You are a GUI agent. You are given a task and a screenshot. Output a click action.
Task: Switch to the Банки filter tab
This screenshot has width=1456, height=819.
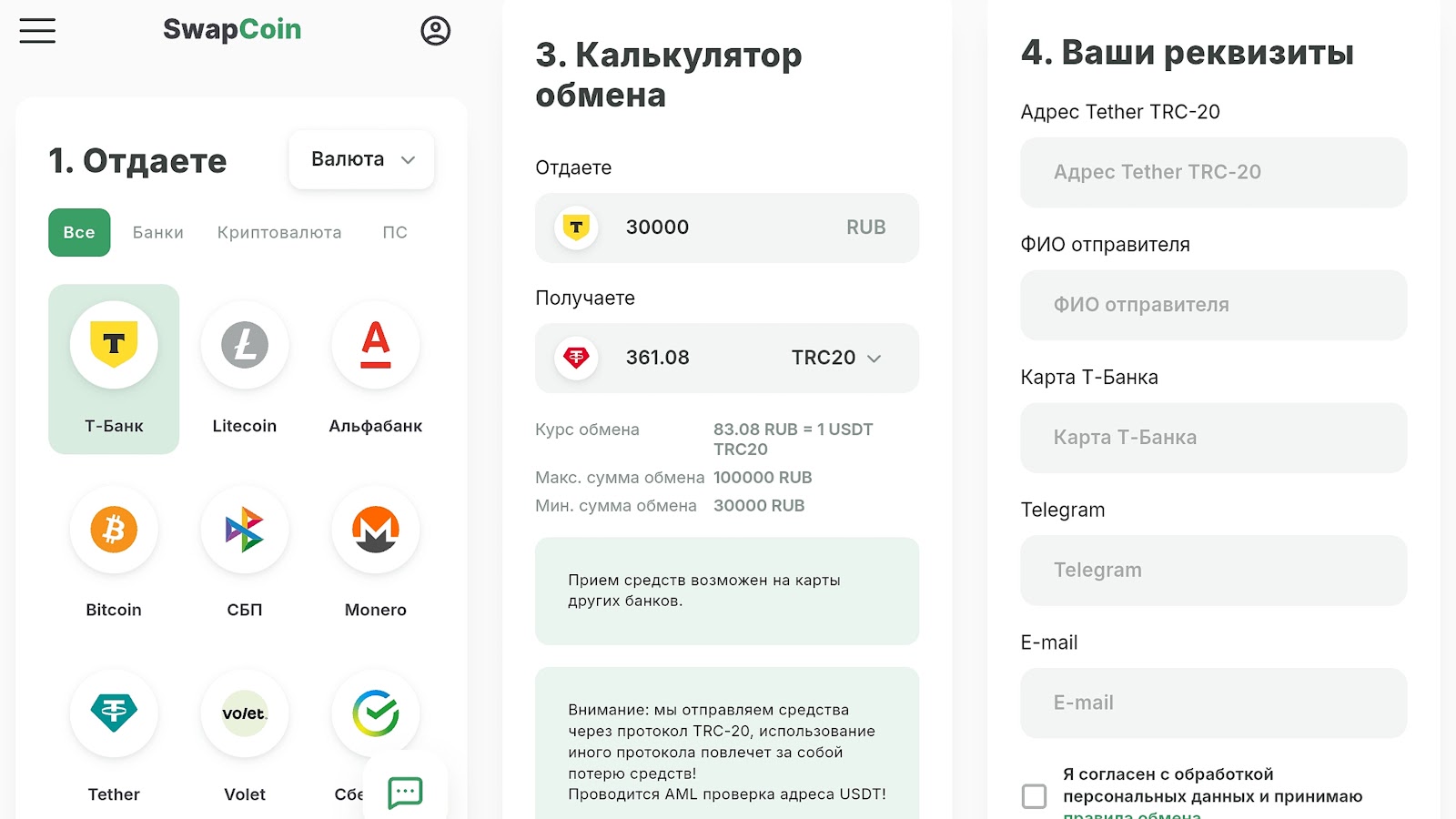[x=158, y=232]
